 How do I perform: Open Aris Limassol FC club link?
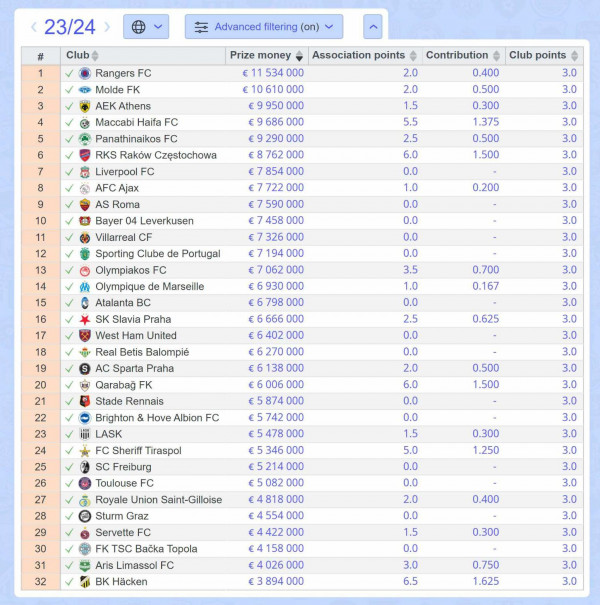(135, 566)
